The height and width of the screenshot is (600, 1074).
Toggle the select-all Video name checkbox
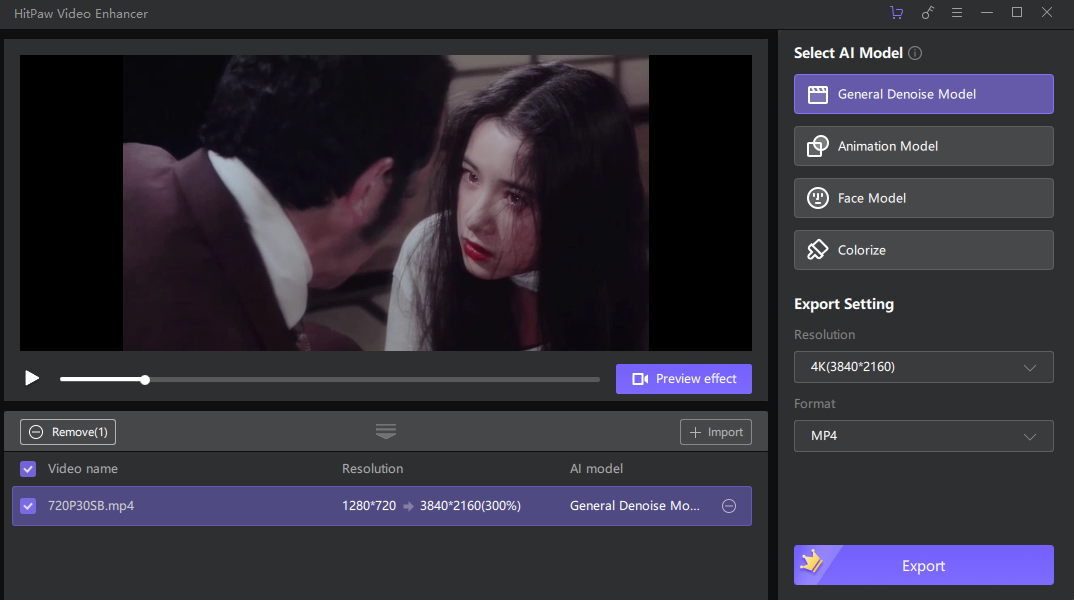pos(28,469)
